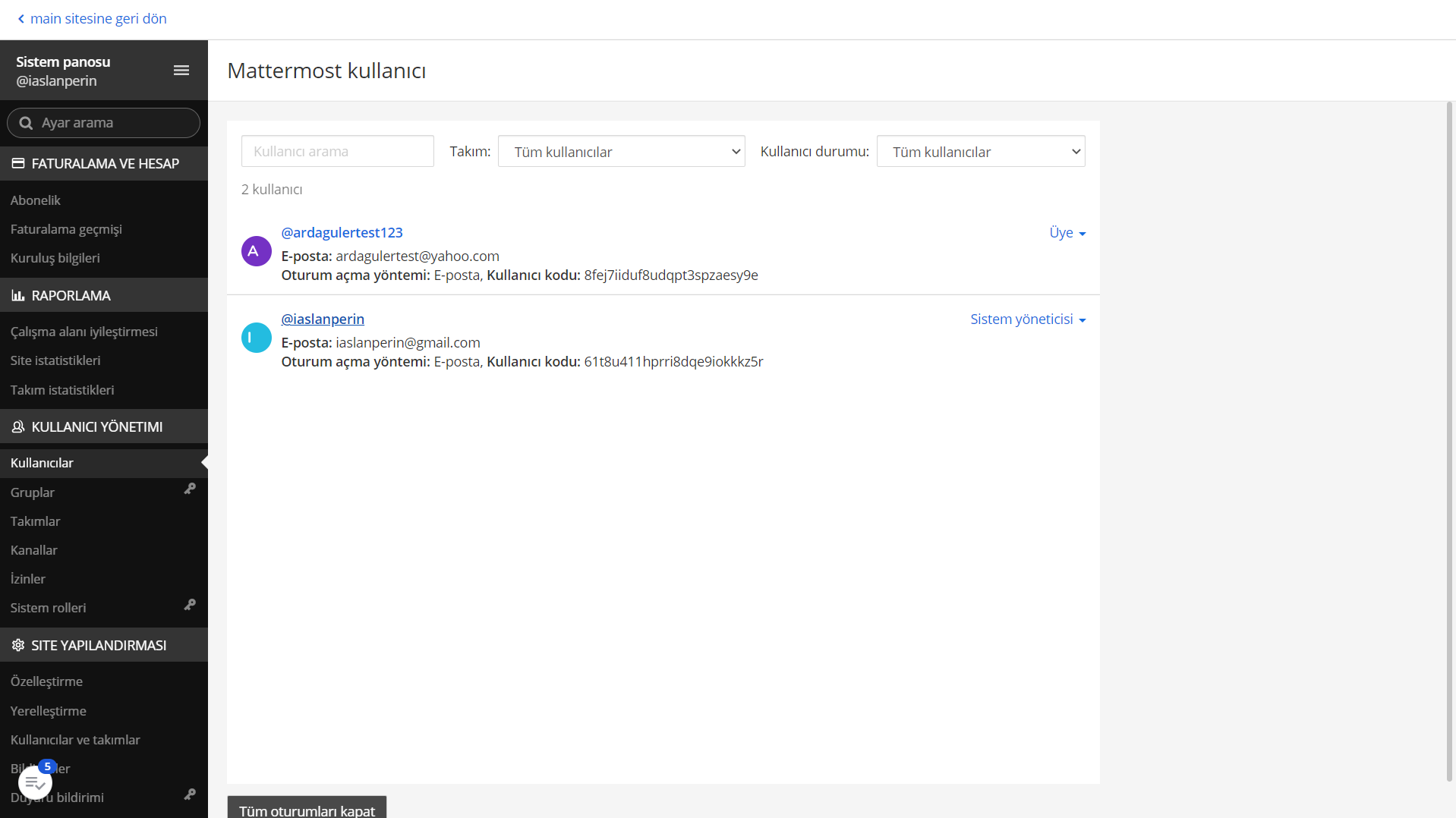Expand the Üye role dropdown
Screen dimensions: 1456x818
[x=1067, y=233]
